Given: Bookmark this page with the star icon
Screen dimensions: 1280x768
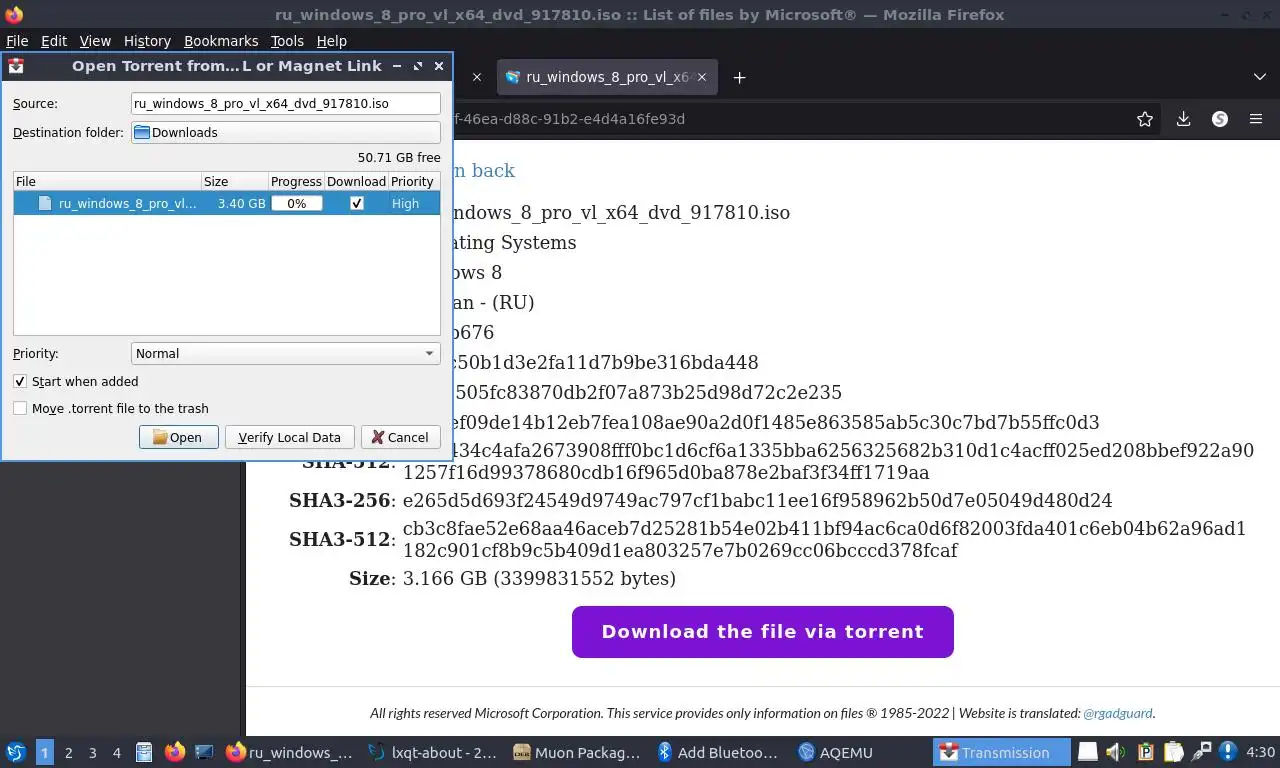Looking at the screenshot, I should [1145, 119].
